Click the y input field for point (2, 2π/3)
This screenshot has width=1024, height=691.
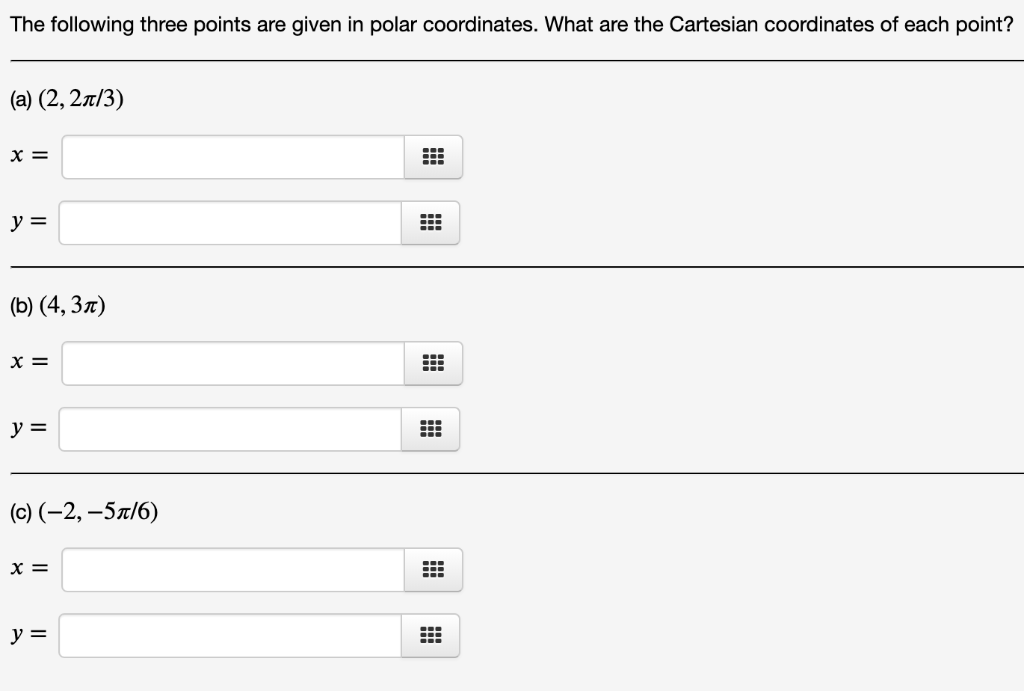(x=230, y=223)
